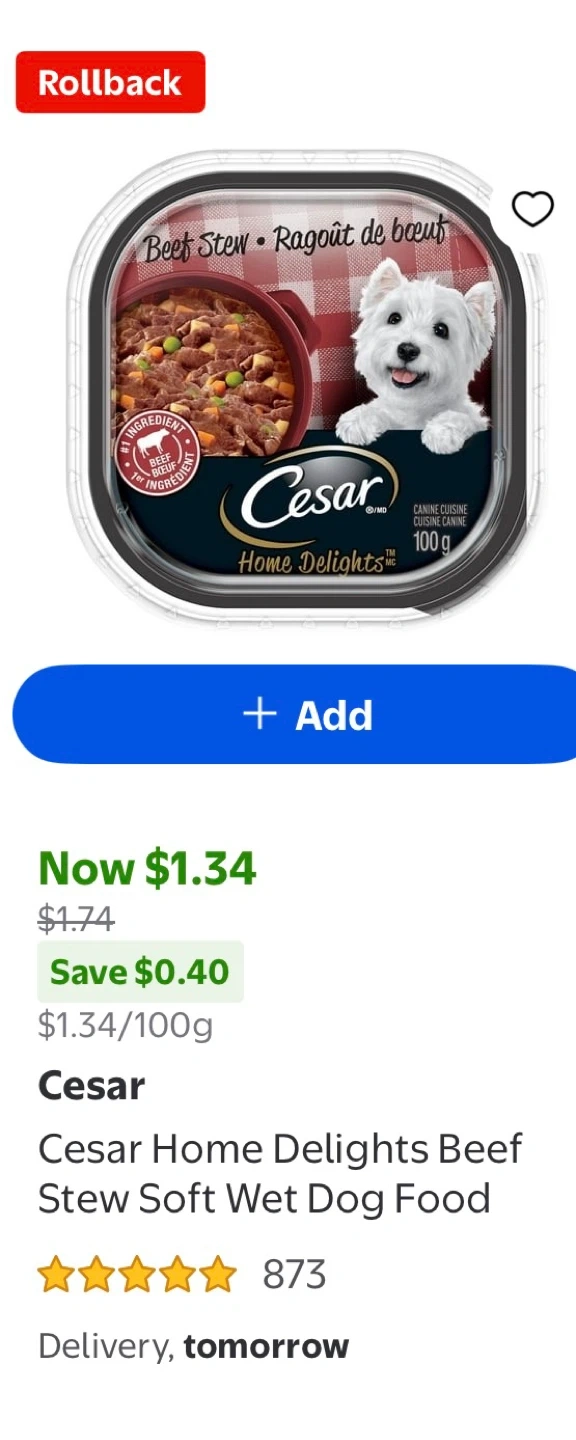Screen dimensions: 576x1440
Task: Tap the heart icon to favorite item
Action: [532, 209]
